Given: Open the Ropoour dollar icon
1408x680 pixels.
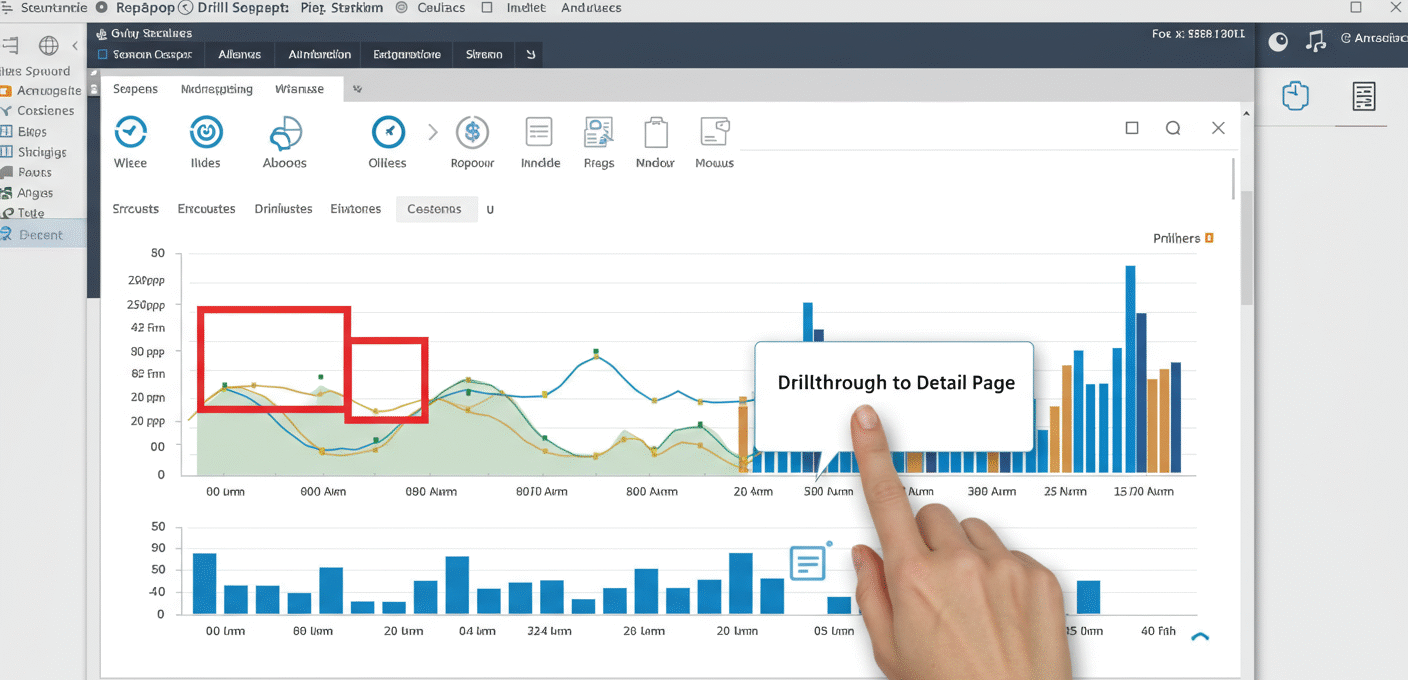Looking at the screenshot, I should 472,132.
